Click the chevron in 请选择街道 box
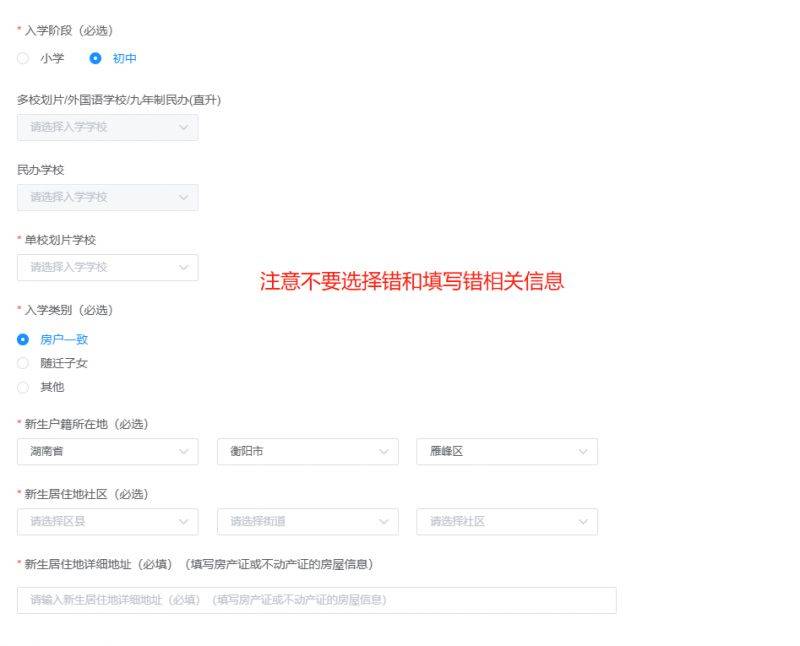Viewport: 800px width, 646px height. pyautogui.click(x=383, y=521)
